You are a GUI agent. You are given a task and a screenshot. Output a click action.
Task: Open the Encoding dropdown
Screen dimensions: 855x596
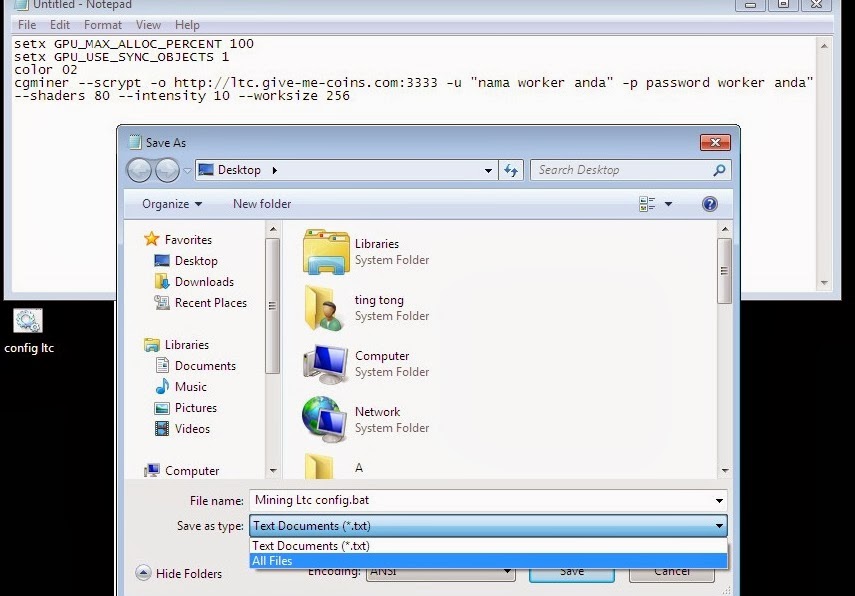[440, 571]
